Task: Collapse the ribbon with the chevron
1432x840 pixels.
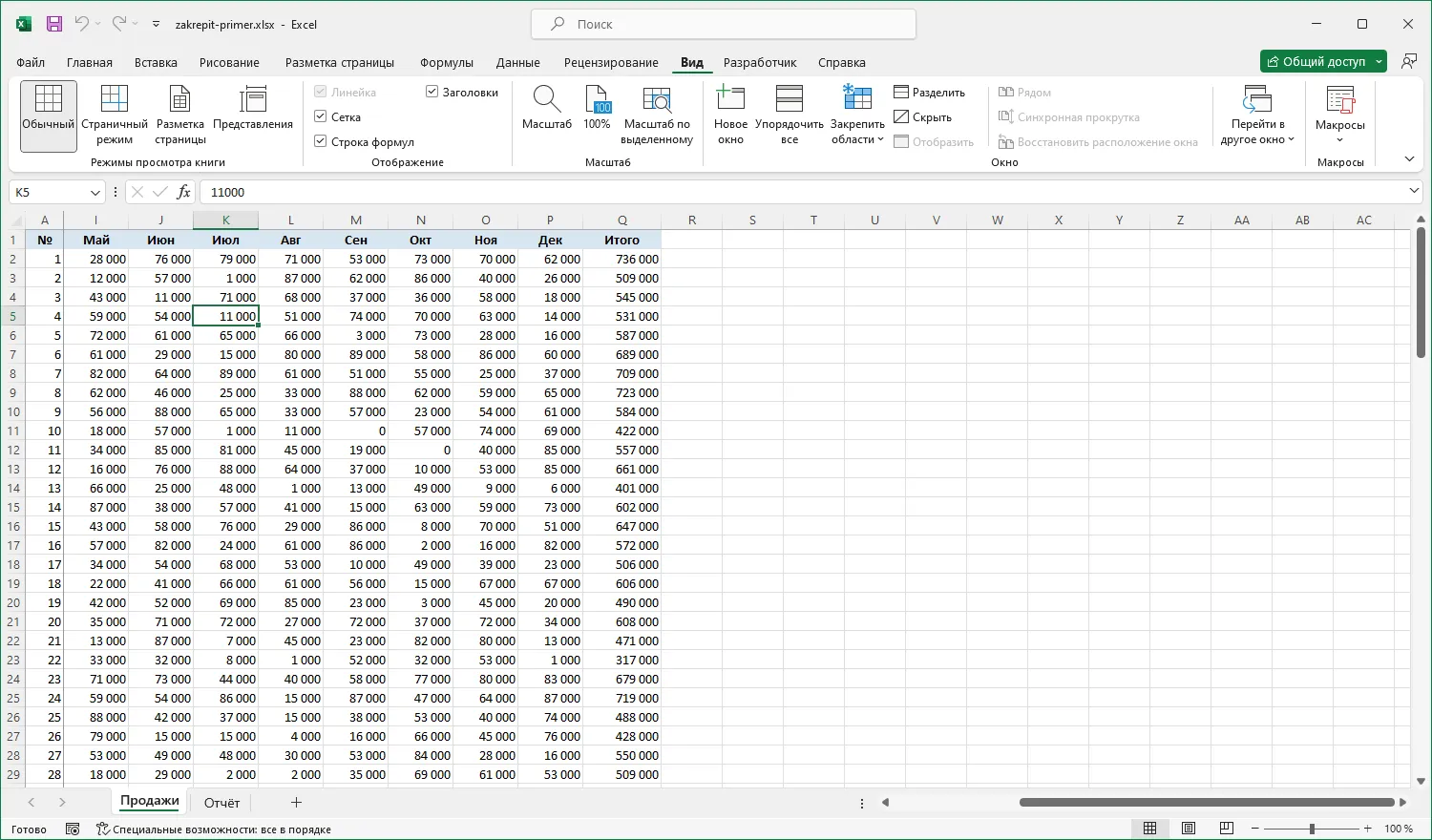Action: coord(1409,159)
